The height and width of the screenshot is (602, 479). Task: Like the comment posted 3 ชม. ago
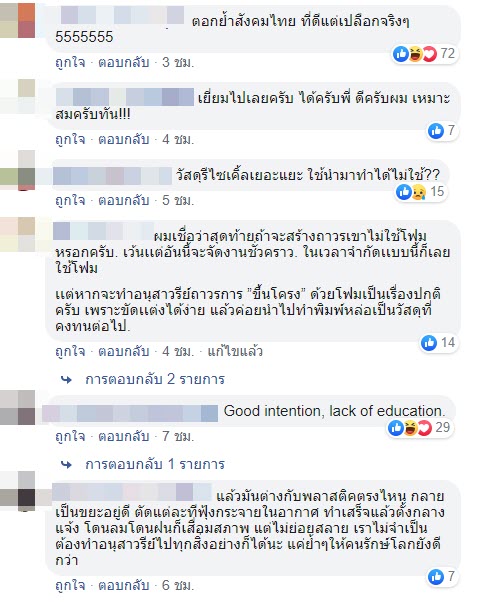click(71, 62)
